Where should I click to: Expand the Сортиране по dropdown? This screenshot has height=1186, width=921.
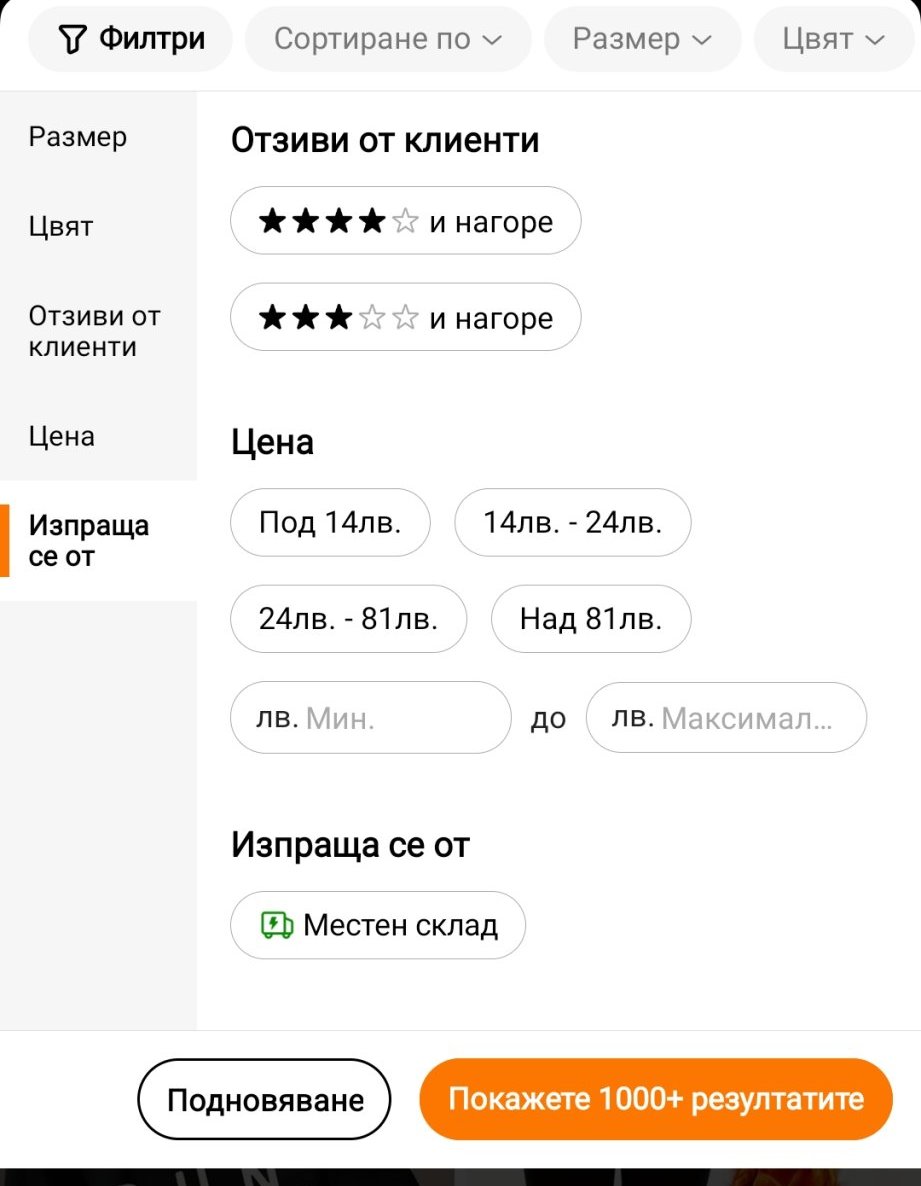click(387, 39)
